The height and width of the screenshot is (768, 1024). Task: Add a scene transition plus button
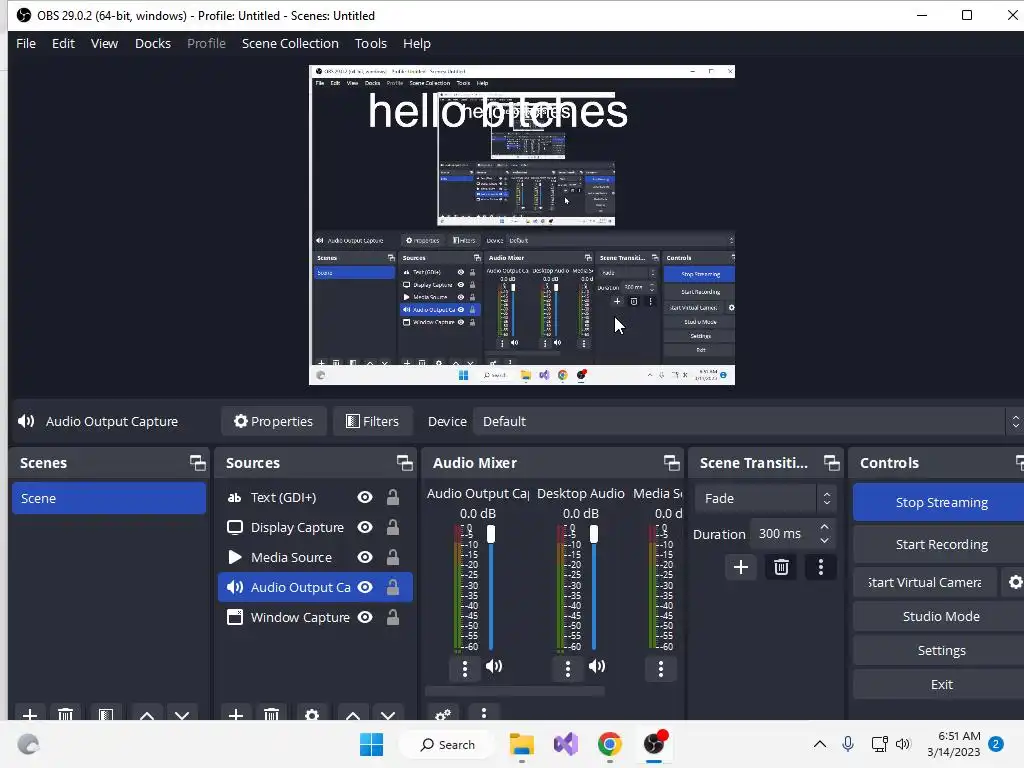[x=741, y=567]
